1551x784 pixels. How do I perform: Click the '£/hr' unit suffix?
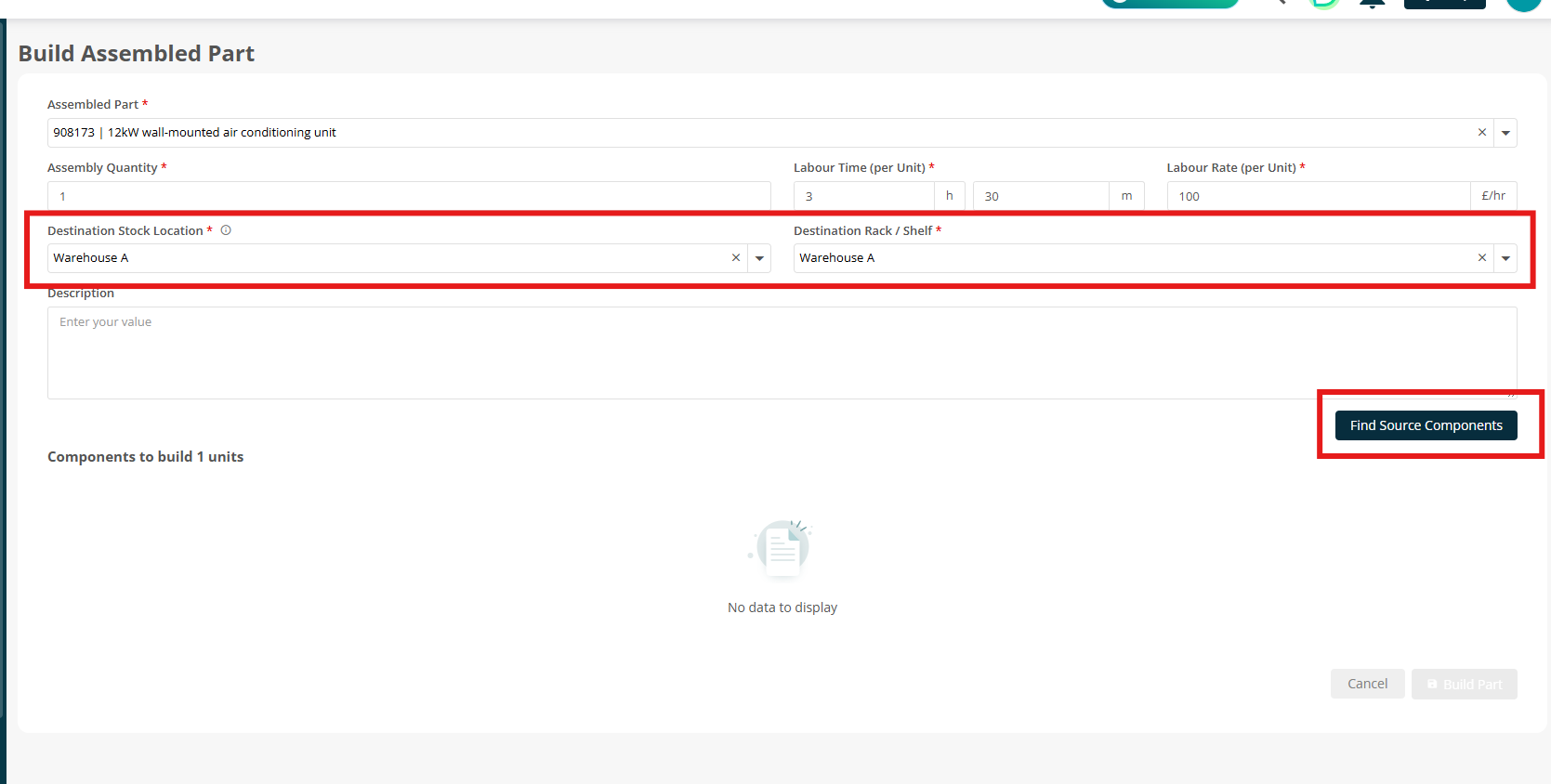point(1493,196)
